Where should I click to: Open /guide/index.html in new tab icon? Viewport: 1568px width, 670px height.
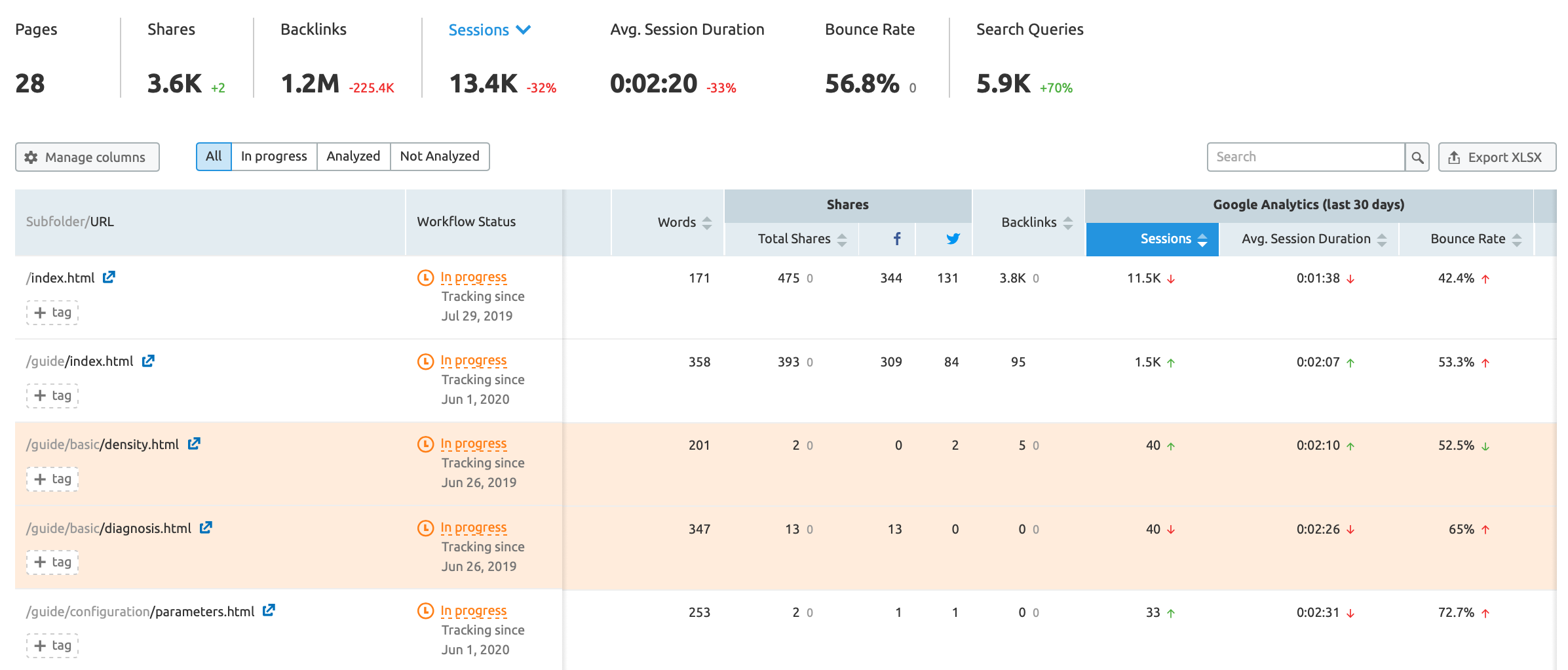pyautogui.click(x=148, y=361)
